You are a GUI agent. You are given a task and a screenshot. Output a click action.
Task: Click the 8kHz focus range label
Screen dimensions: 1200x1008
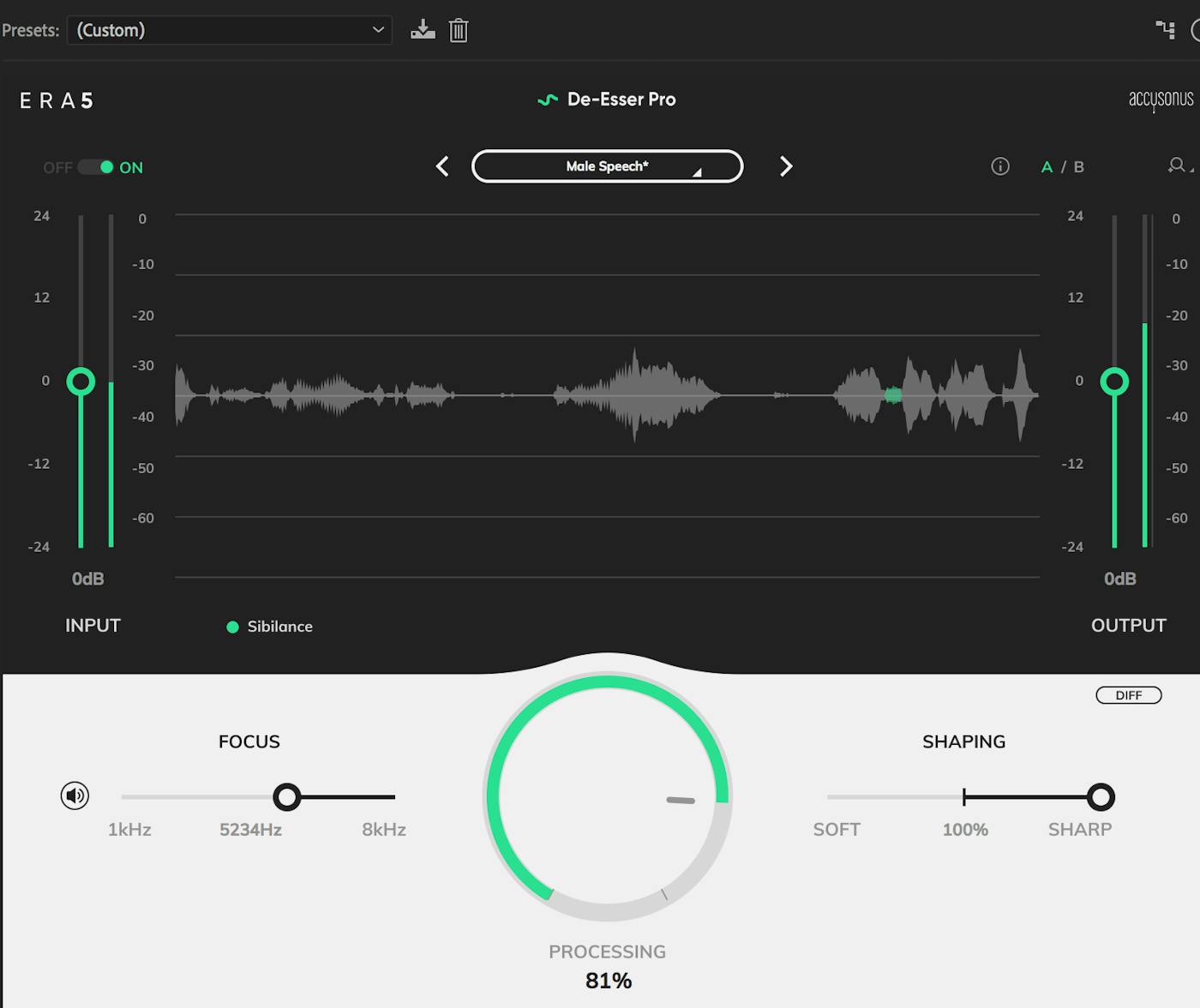[x=384, y=830]
